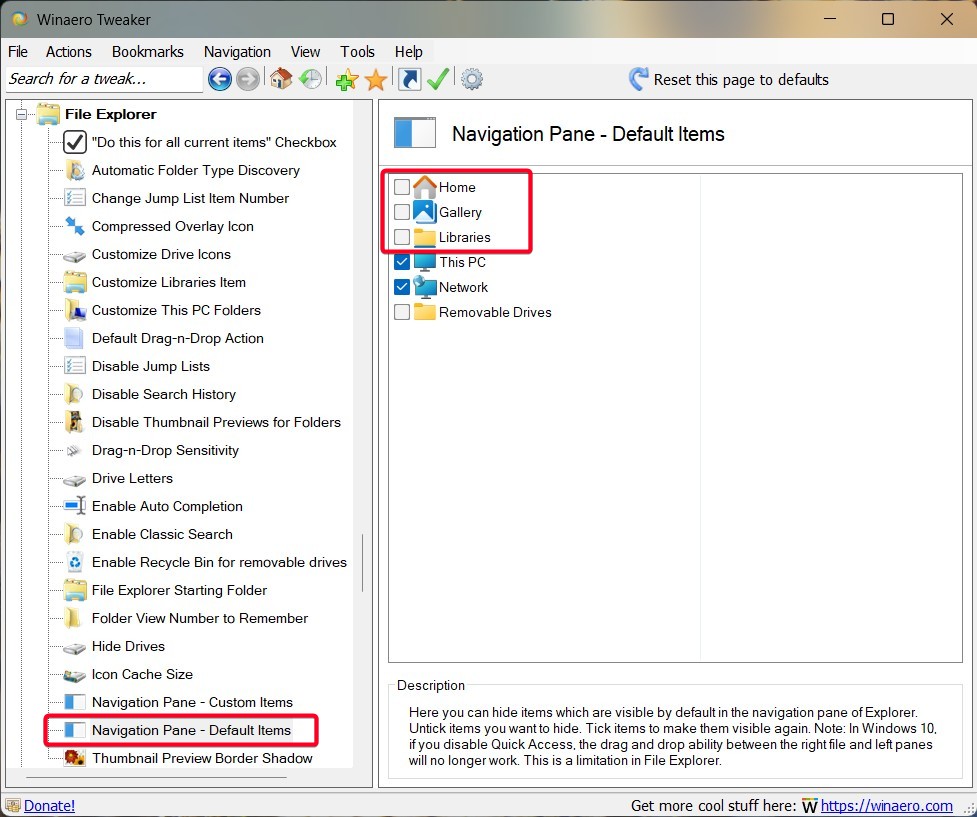977x817 pixels.
Task: Tick the Home checkbox
Action: pyautogui.click(x=402, y=187)
